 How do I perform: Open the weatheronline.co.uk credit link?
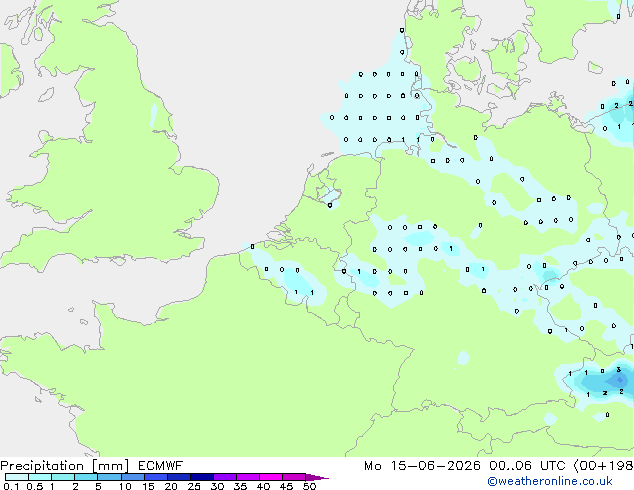coord(550,481)
